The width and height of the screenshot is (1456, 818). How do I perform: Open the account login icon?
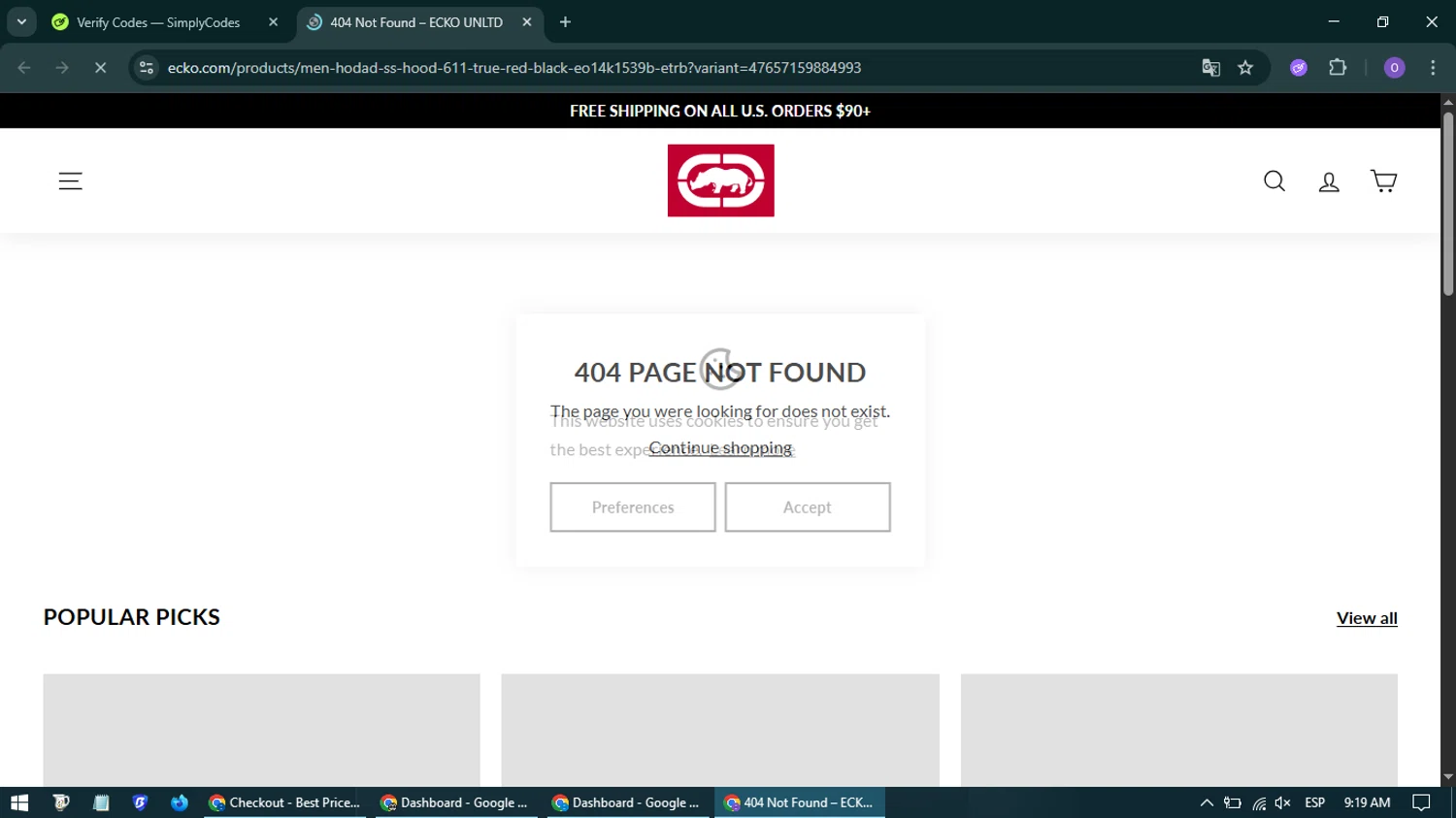pyautogui.click(x=1329, y=181)
